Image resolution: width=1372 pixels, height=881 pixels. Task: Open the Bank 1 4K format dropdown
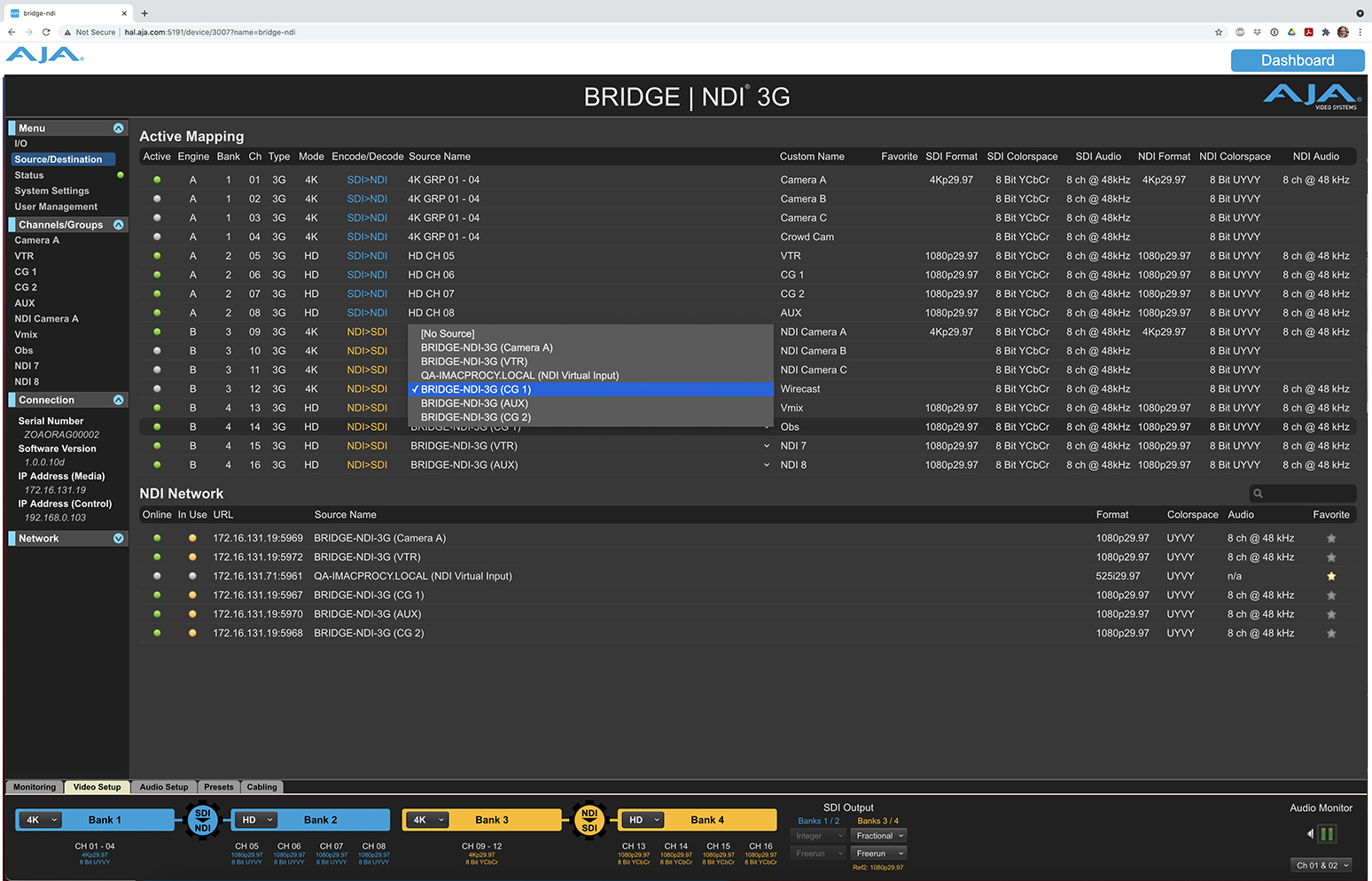click(x=41, y=820)
